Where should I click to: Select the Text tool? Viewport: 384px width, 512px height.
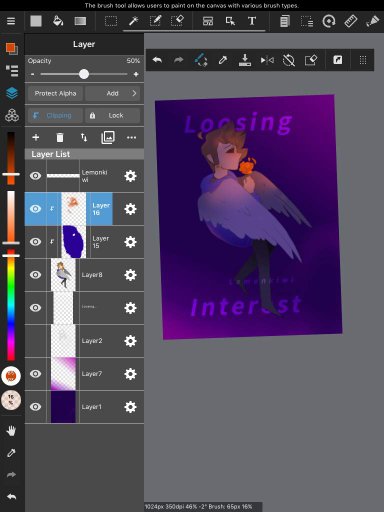[252, 21]
